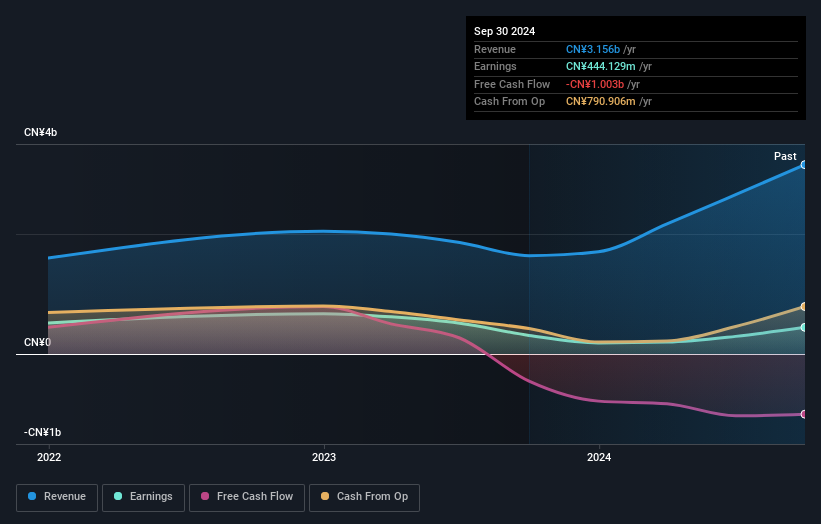Viewport: 821px width, 524px height.
Task: Toggle the Earnings legend button
Action: pos(143,497)
